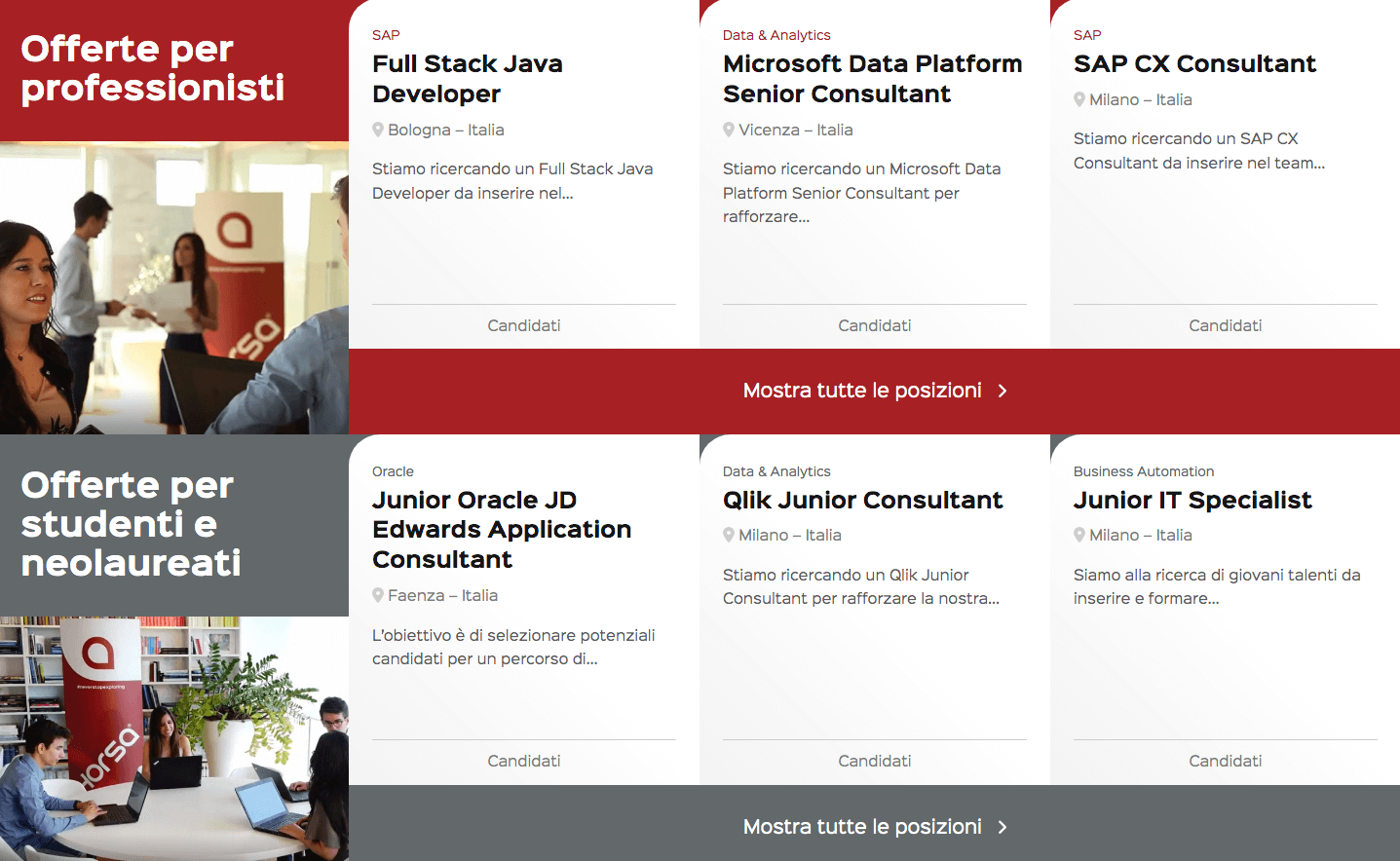Click SAP category label above Full Stack Java Developer
Viewport: 1400px width, 861px height.
[x=386, y=35]
